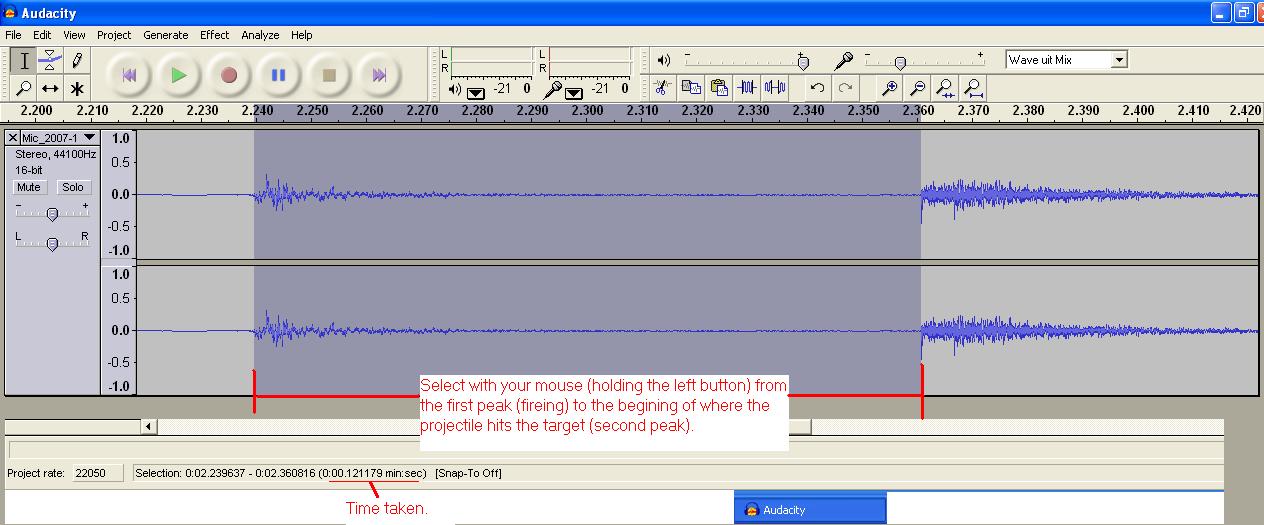Open the Effect menu
1264x525 pixels.
[214, 35]
